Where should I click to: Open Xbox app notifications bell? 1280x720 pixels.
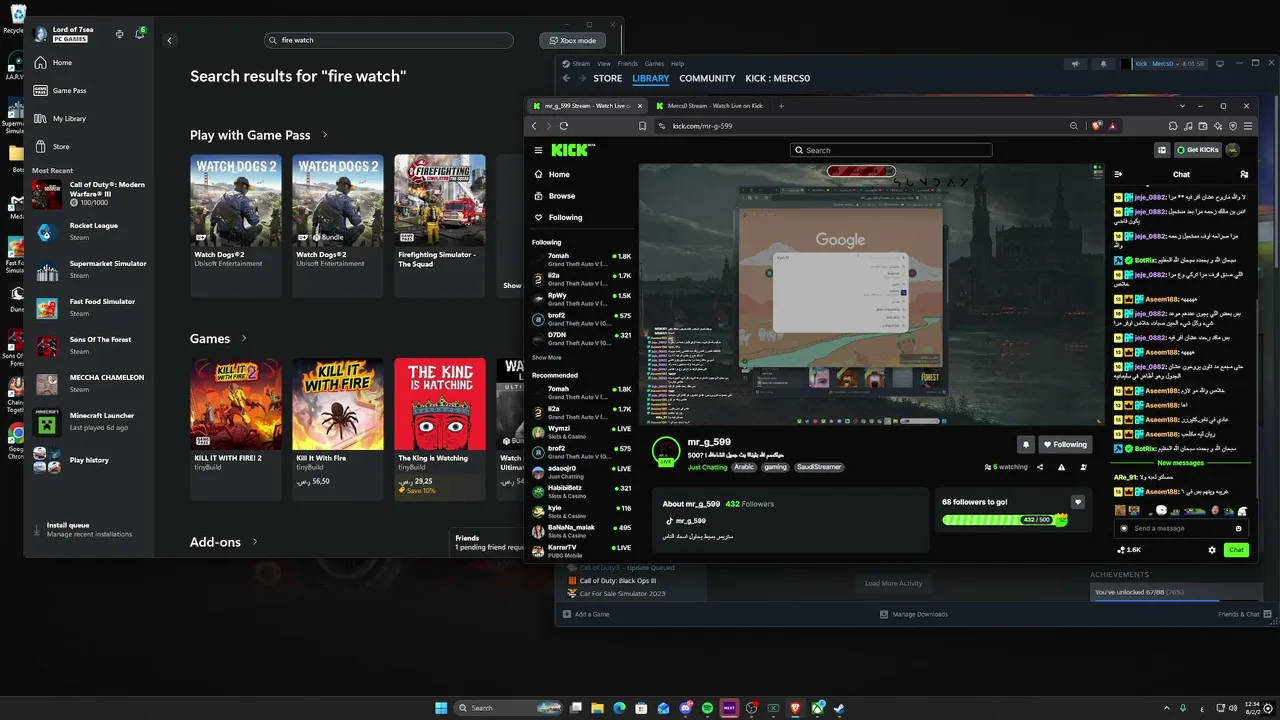coord(139,34)
